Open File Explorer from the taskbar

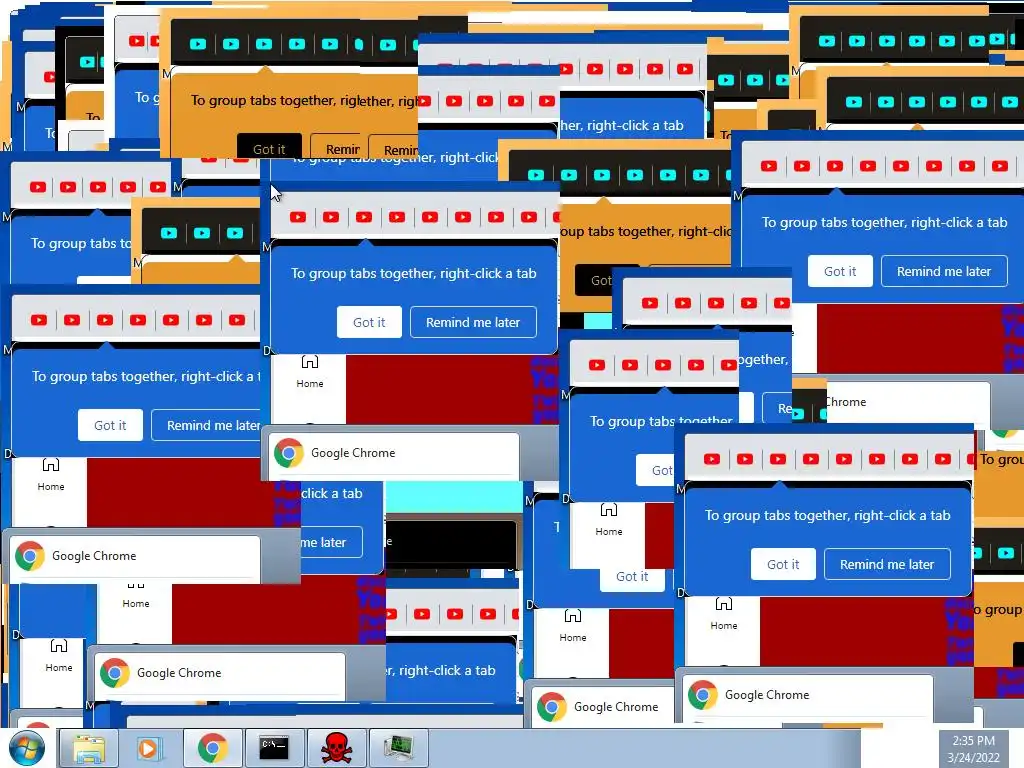[89, 748]
